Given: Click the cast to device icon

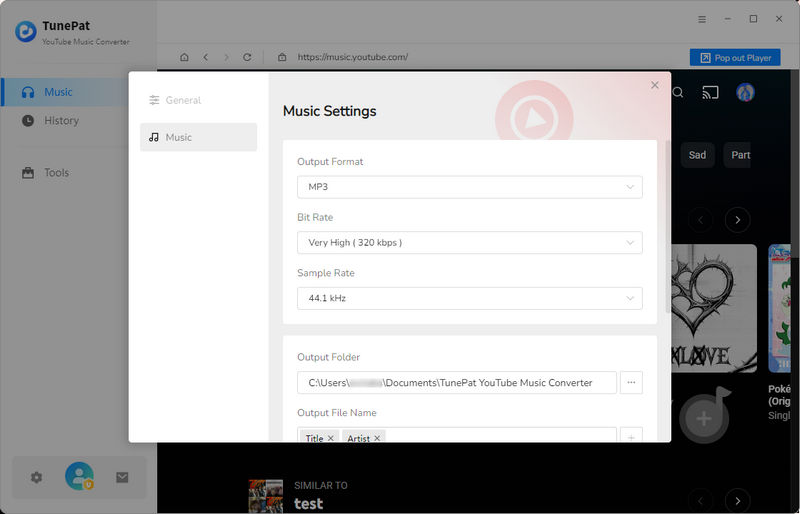Looking at the screenshot, I should 711,93.
